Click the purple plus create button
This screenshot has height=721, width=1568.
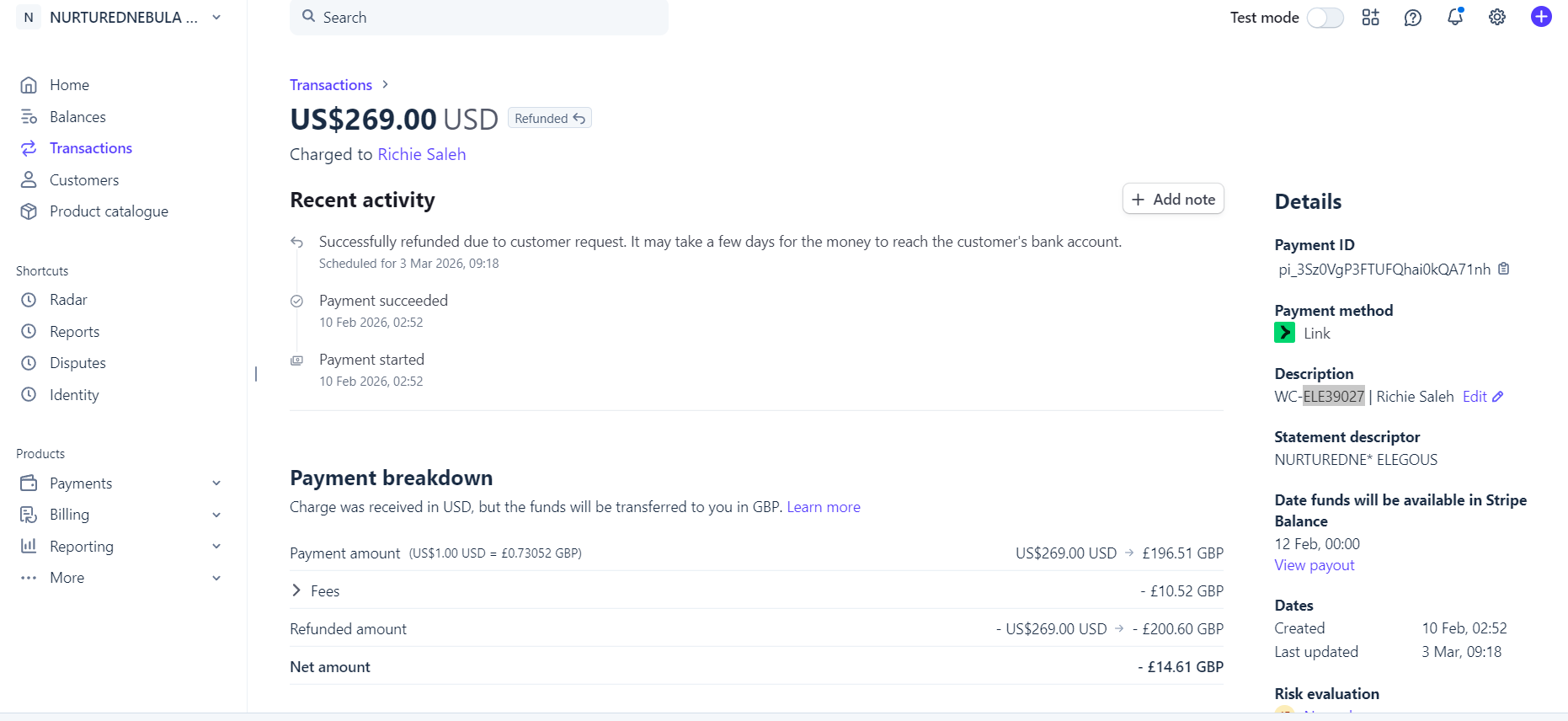1541,17
